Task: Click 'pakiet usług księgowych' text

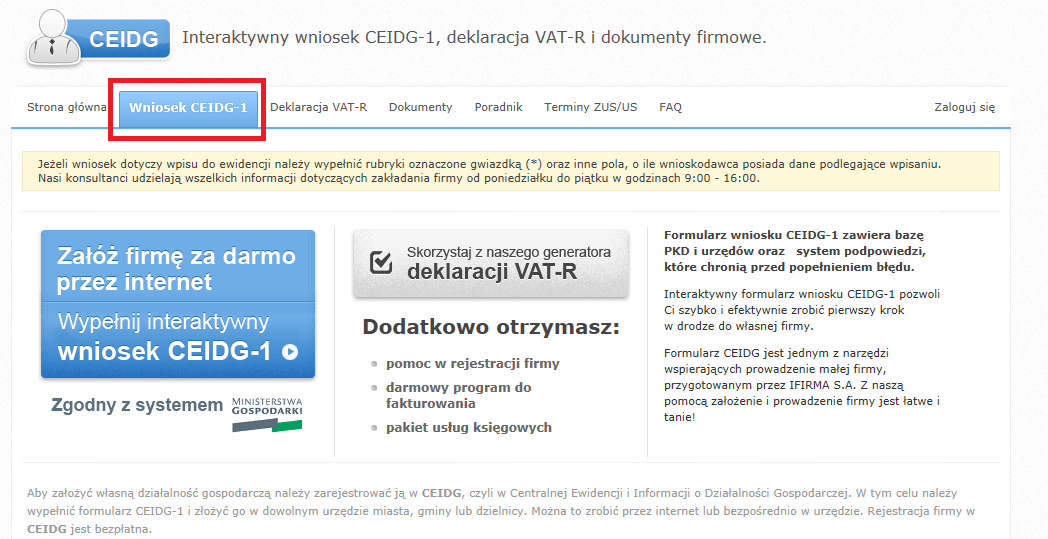Action: [469, 427]
